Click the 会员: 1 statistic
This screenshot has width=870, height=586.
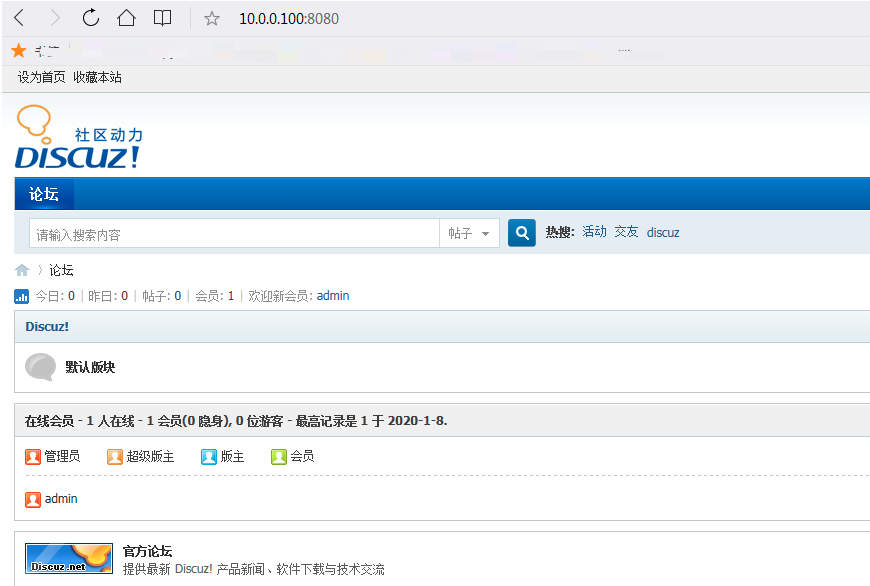(215, 296)
